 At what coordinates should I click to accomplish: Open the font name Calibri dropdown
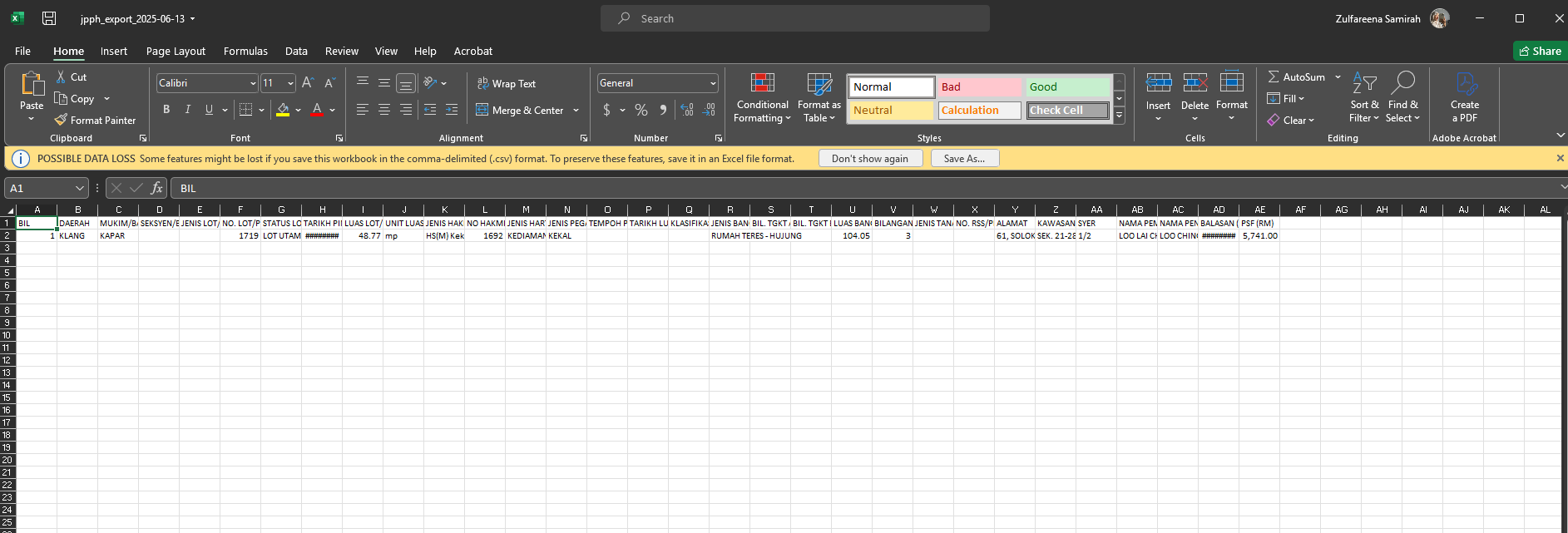(253, 83)
